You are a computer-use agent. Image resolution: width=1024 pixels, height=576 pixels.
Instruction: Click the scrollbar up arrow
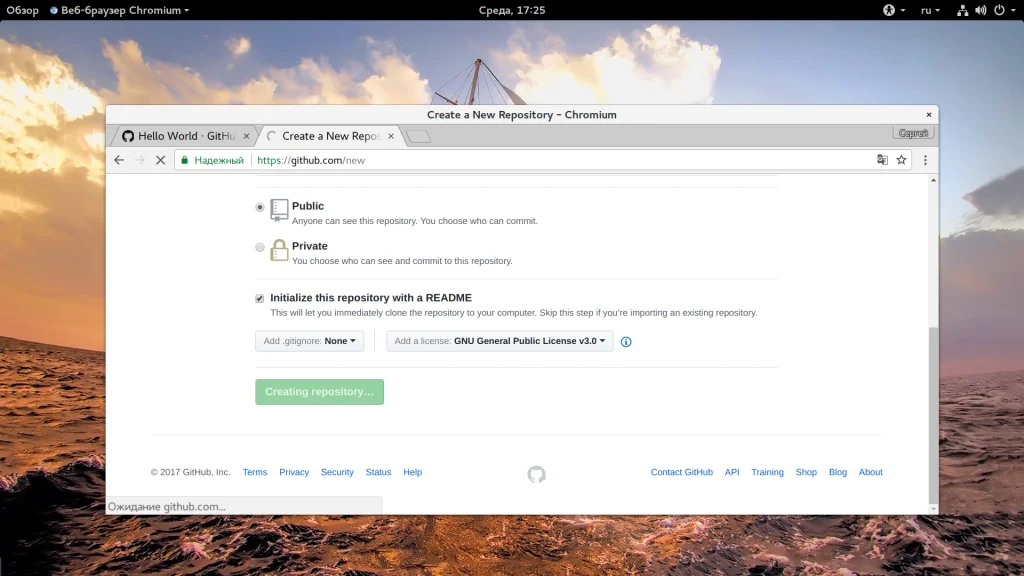coord(933,180)
